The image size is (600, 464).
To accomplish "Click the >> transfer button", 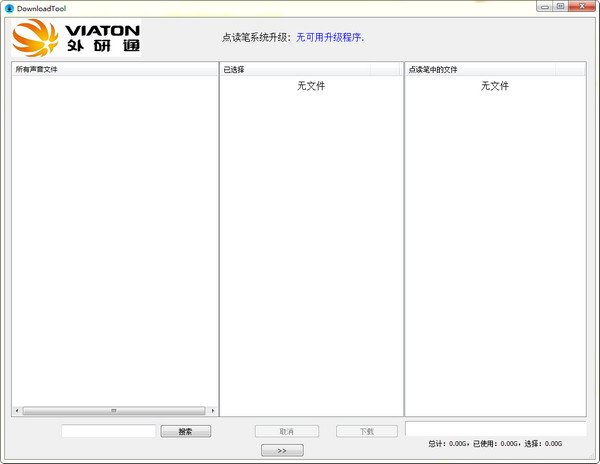I will tap(282, 450).
